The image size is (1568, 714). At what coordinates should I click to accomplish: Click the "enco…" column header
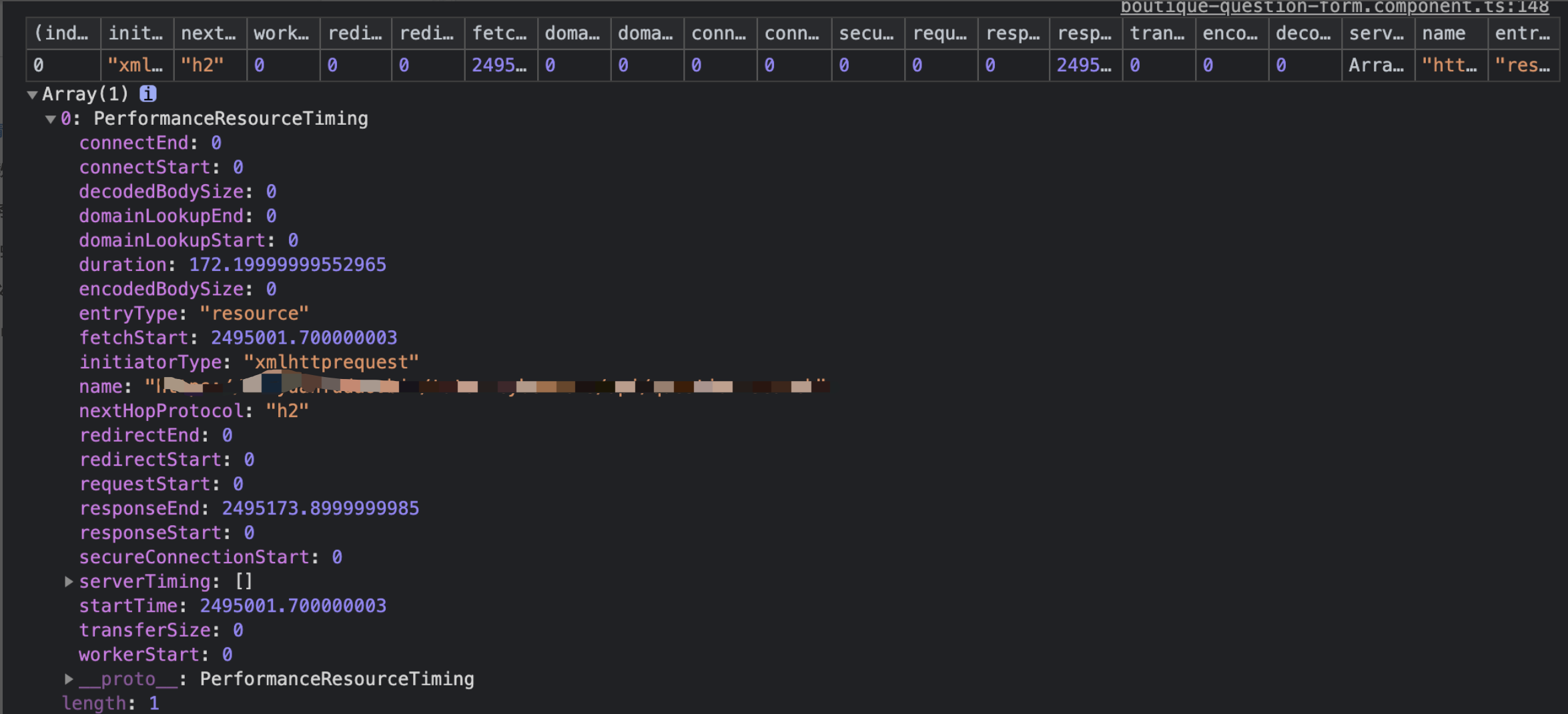click(1232, 33)
